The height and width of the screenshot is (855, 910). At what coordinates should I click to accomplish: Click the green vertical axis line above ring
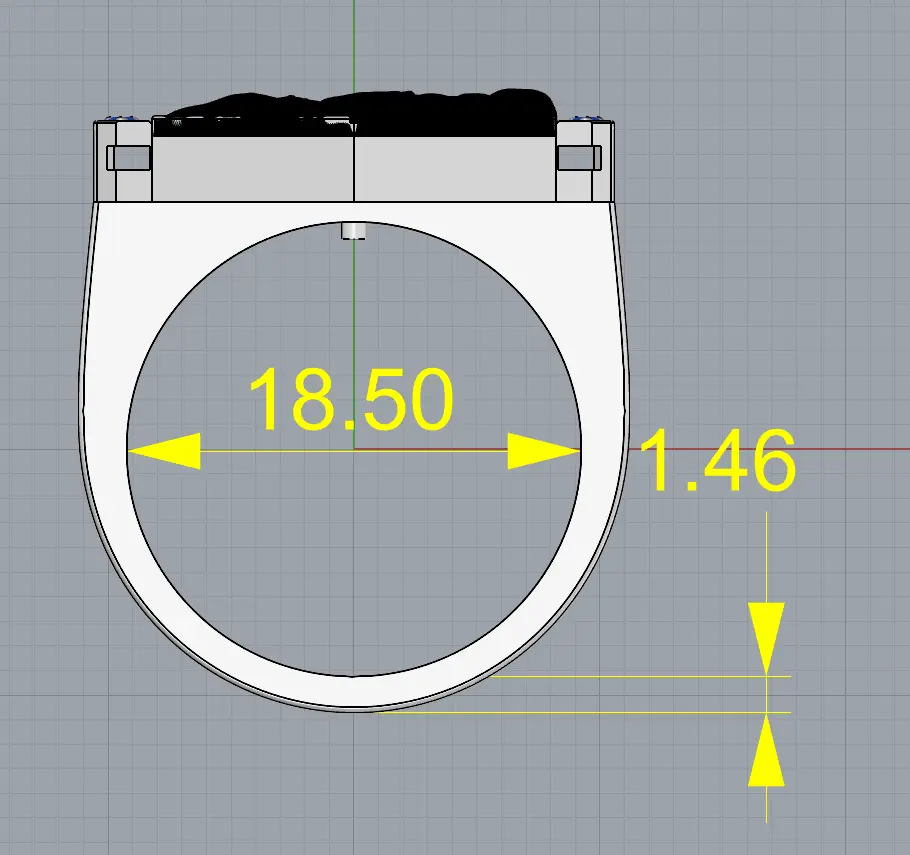(x=354, y=40)
